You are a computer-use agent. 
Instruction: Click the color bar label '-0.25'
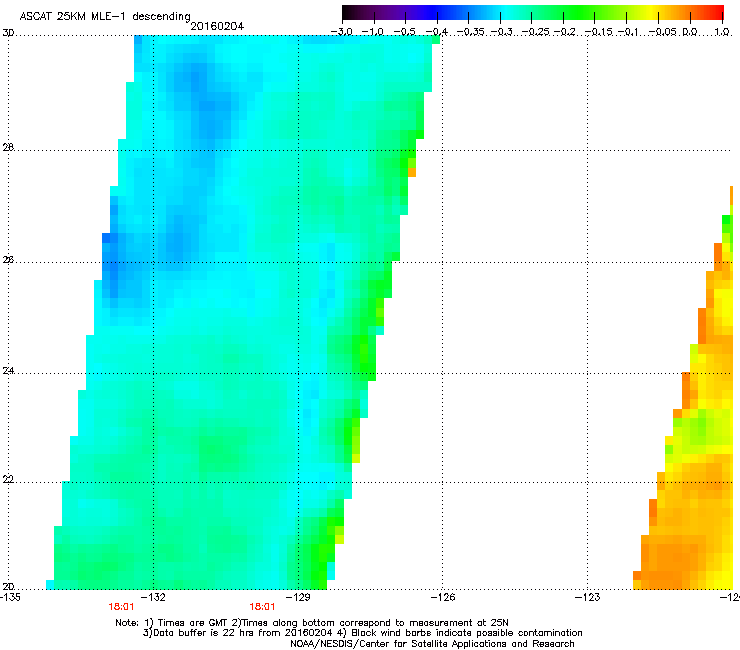click(x=536, y=32)
